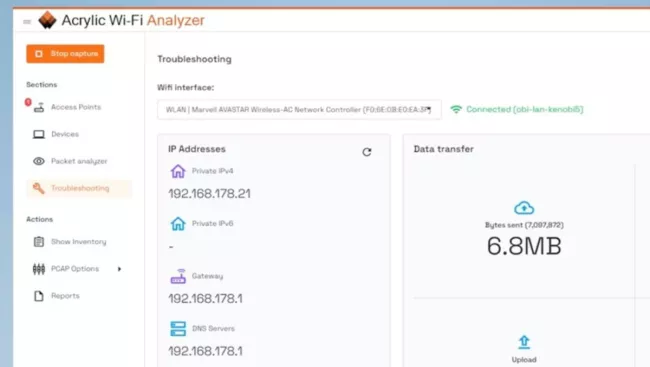Click the Gateway router icon
Viewport: 650px width, 367px height.
coord(178,276)
